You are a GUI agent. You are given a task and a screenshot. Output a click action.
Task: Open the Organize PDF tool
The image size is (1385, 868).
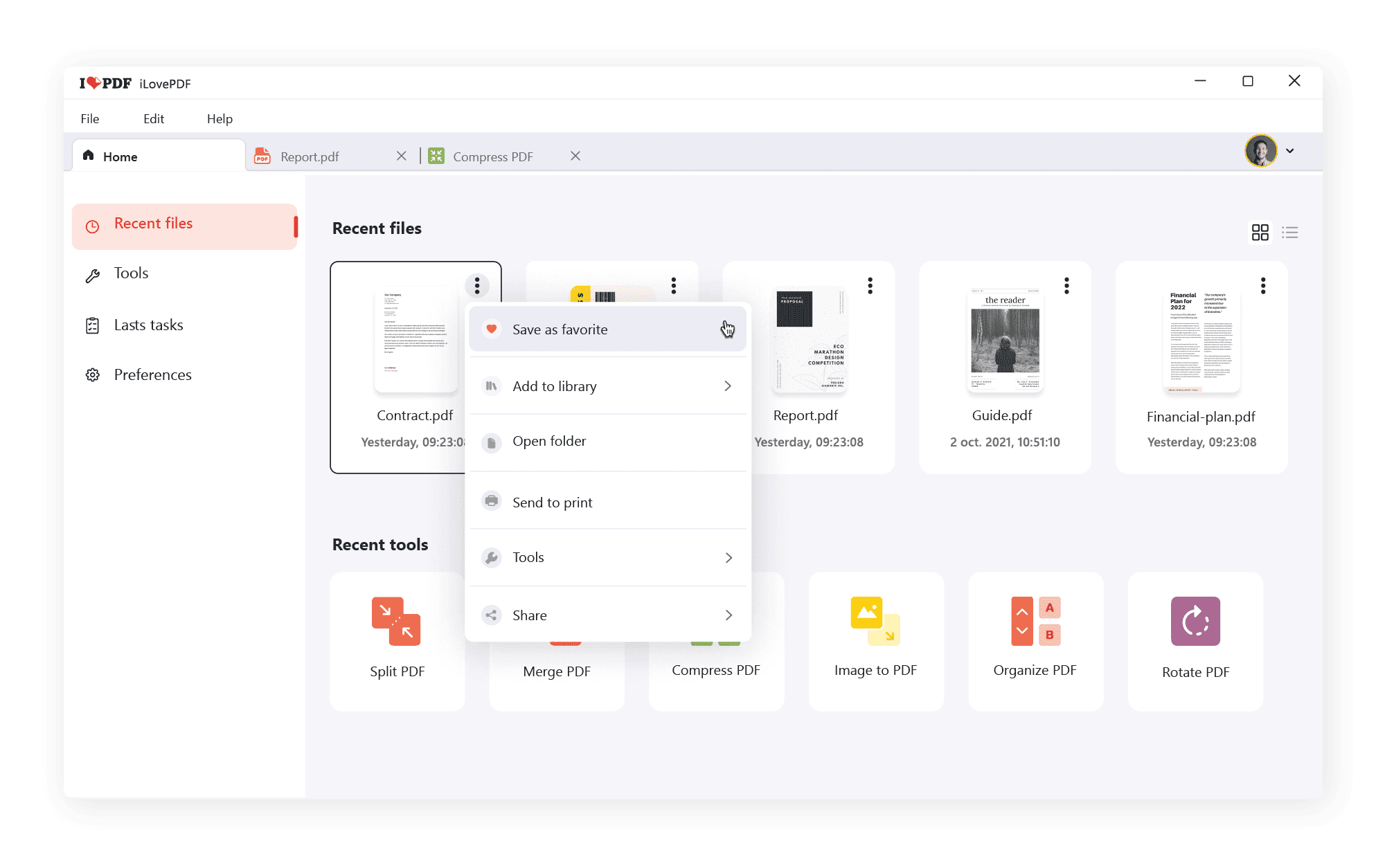(1035, 621)
